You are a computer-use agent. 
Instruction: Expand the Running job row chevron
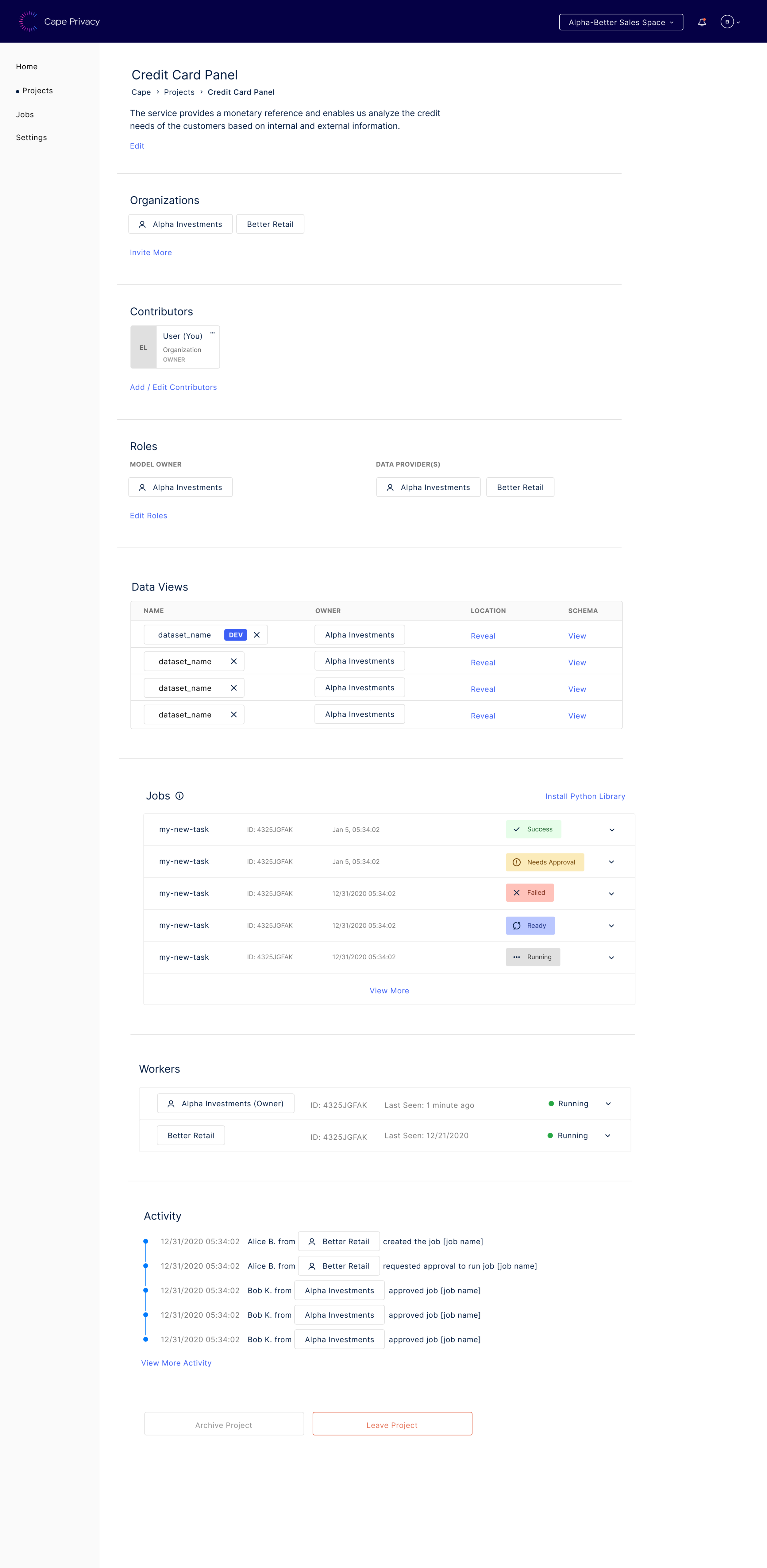click(611, 957)
